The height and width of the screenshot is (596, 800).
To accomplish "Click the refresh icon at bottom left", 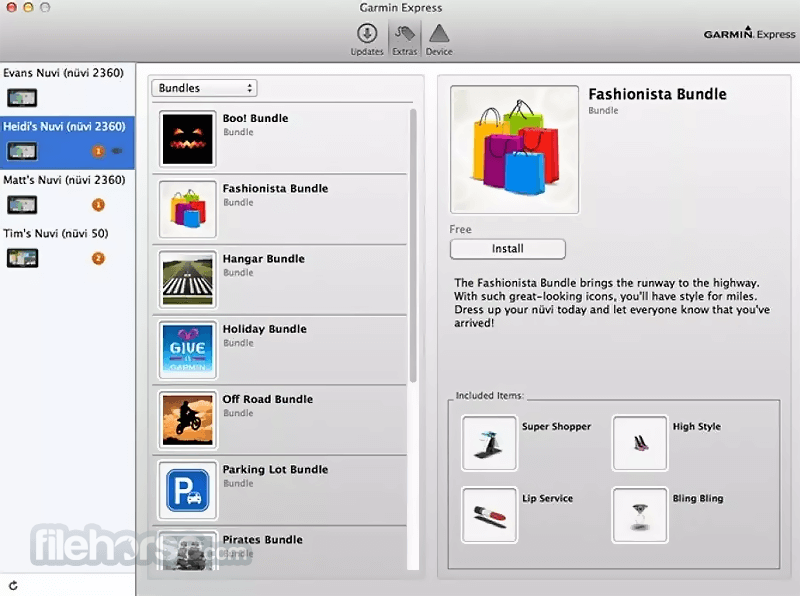I will (x=13, y=585).
